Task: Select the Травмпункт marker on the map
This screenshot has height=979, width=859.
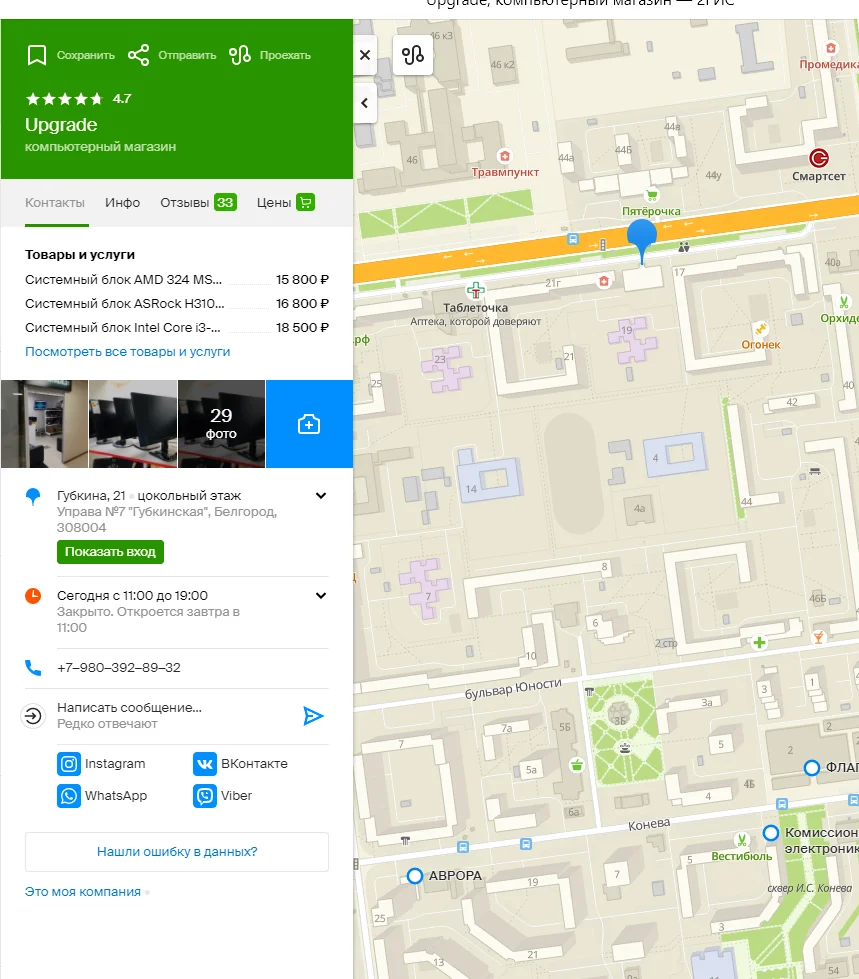Action: point(504,156)
